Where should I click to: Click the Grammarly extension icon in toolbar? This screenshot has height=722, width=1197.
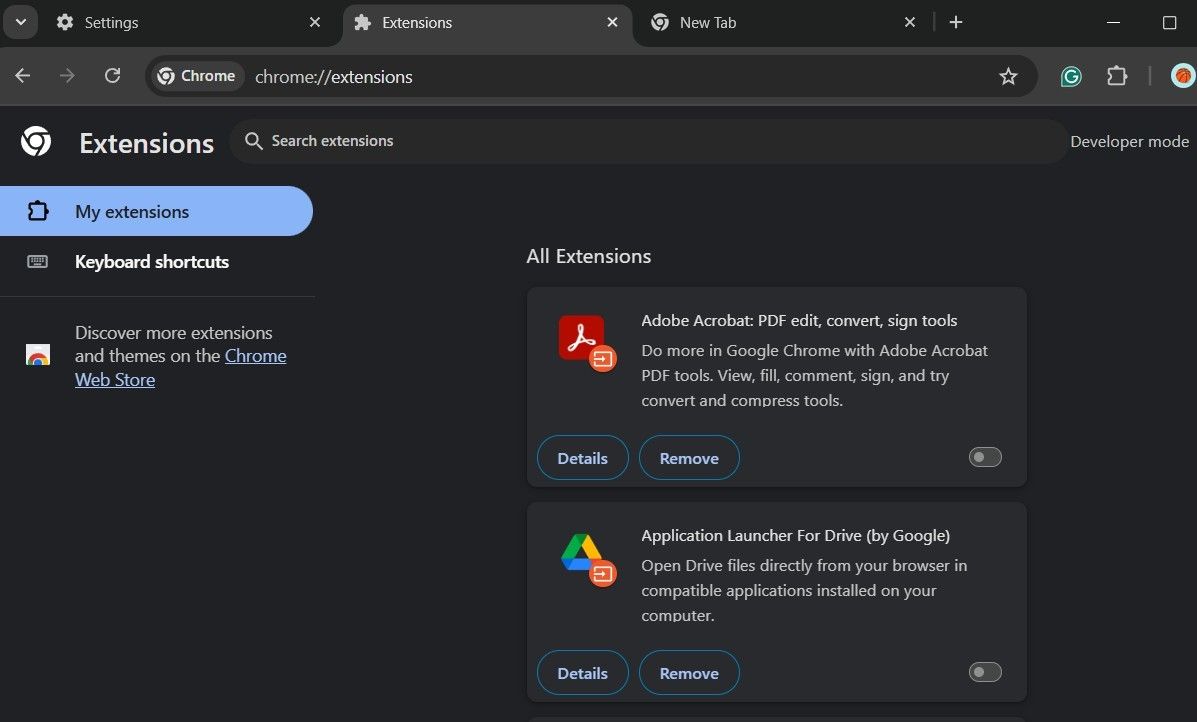coord(1071,77)
